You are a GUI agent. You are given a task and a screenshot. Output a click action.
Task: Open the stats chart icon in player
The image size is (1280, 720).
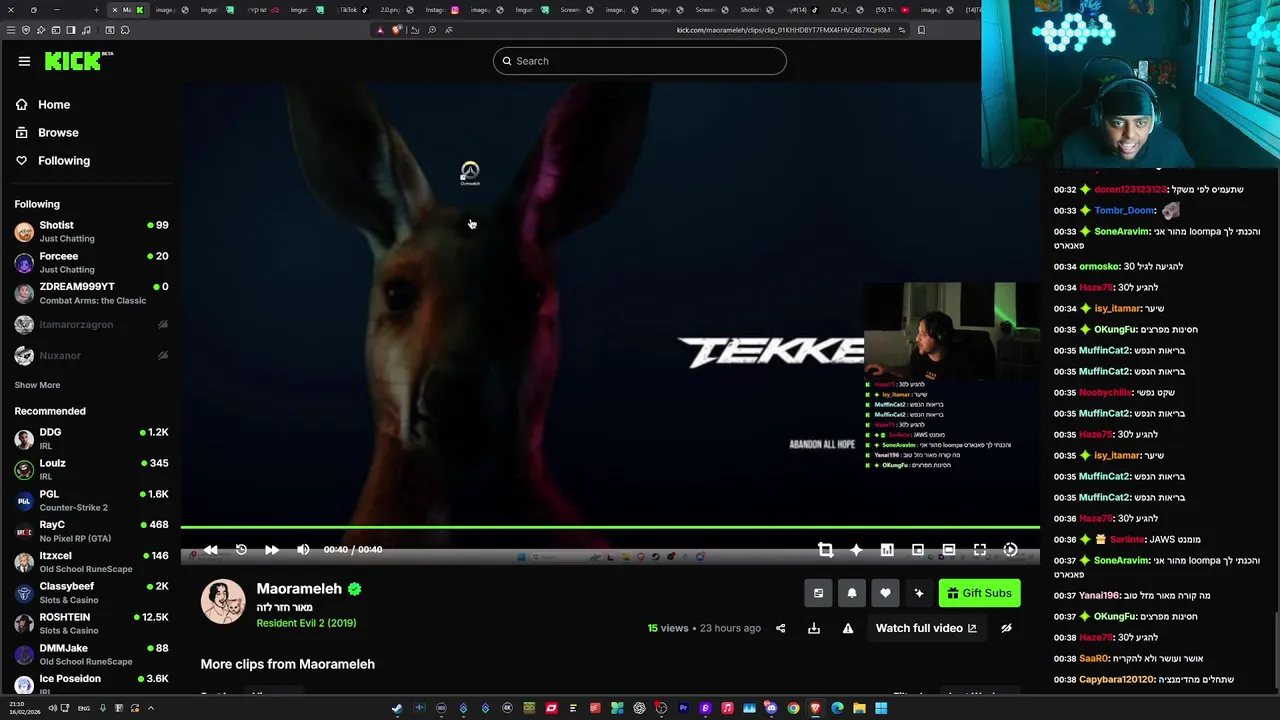coord(887,549)
